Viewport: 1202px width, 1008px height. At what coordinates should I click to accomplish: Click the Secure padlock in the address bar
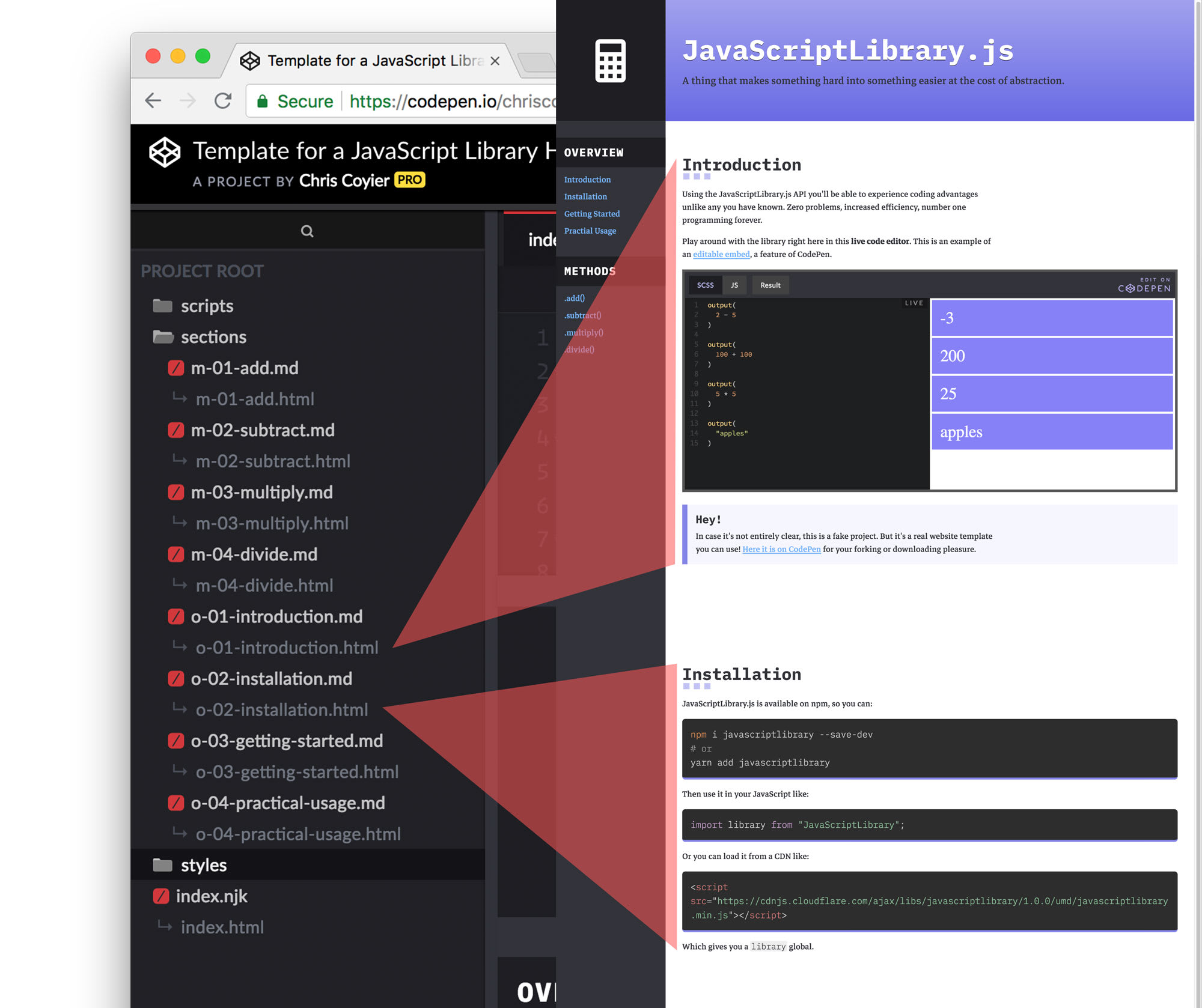[x=263, y=101]
